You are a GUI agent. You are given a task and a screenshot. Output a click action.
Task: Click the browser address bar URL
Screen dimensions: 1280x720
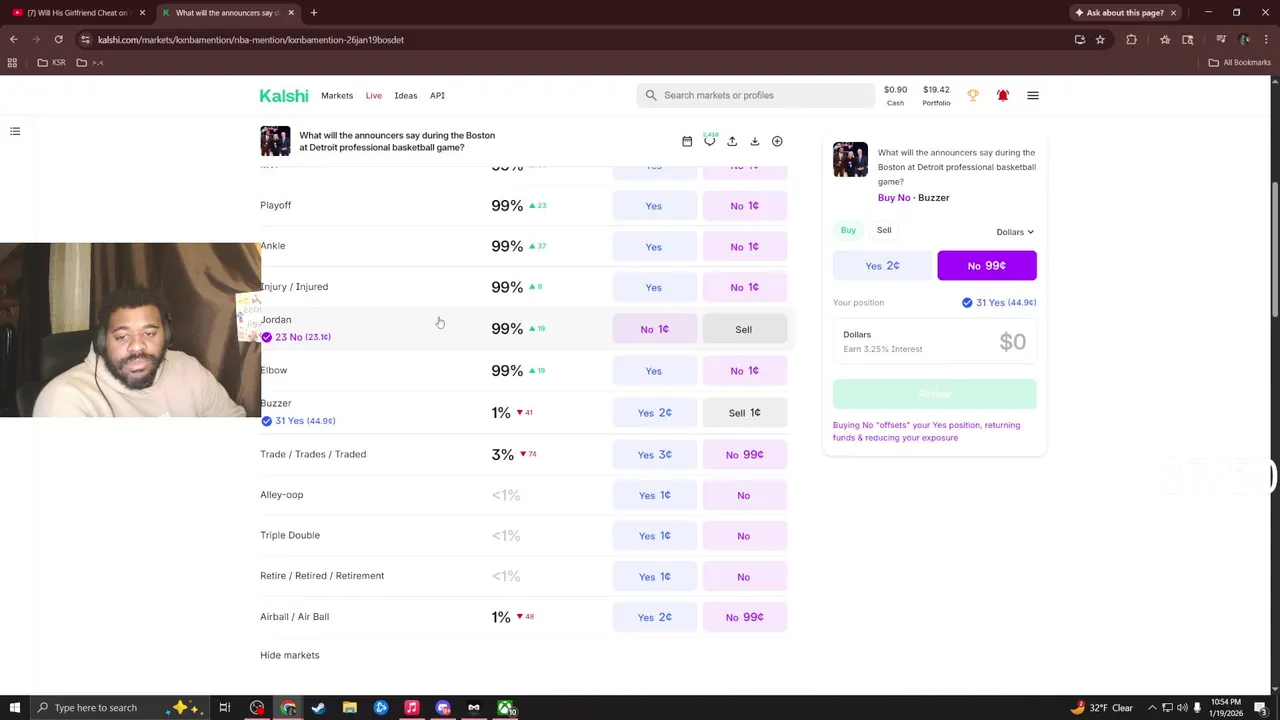click(x=251, y=40)
